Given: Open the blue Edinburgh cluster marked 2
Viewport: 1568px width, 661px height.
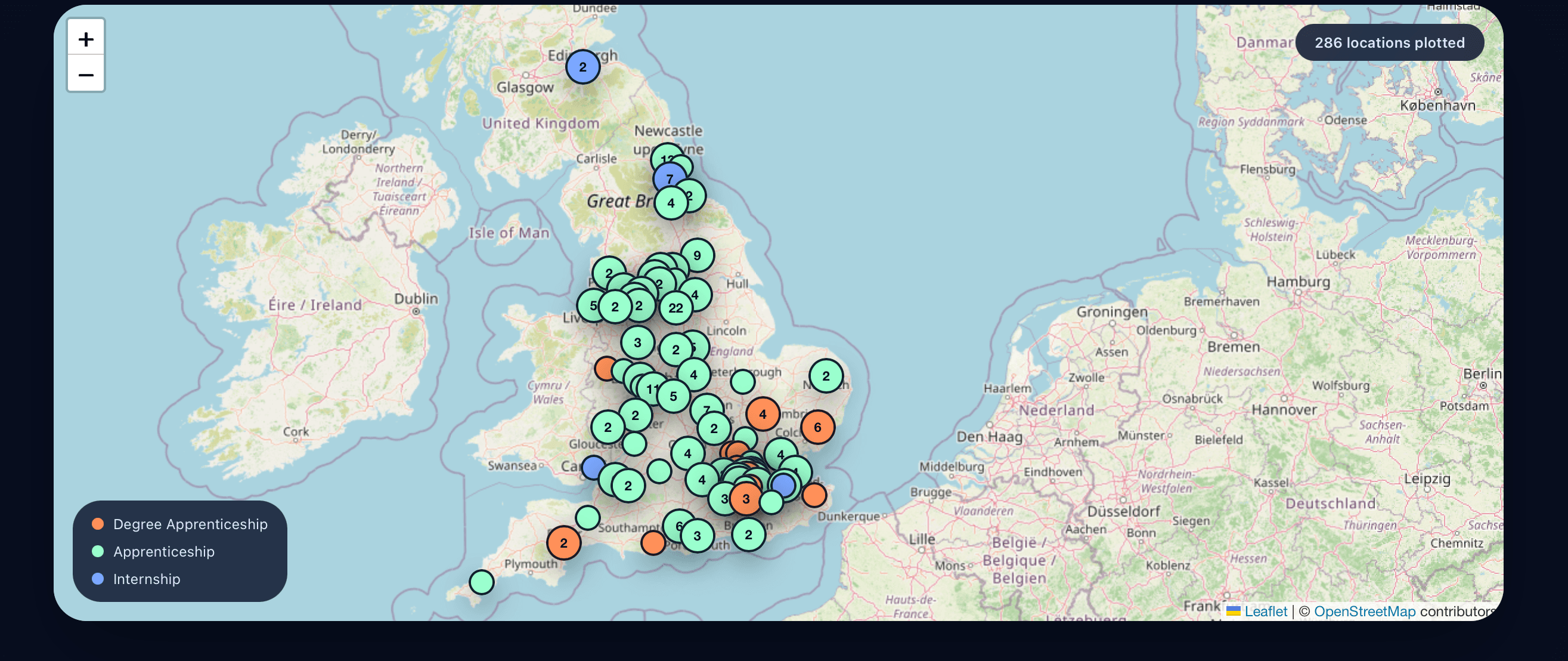Looking at the screenshot, I should coord(582,67).
